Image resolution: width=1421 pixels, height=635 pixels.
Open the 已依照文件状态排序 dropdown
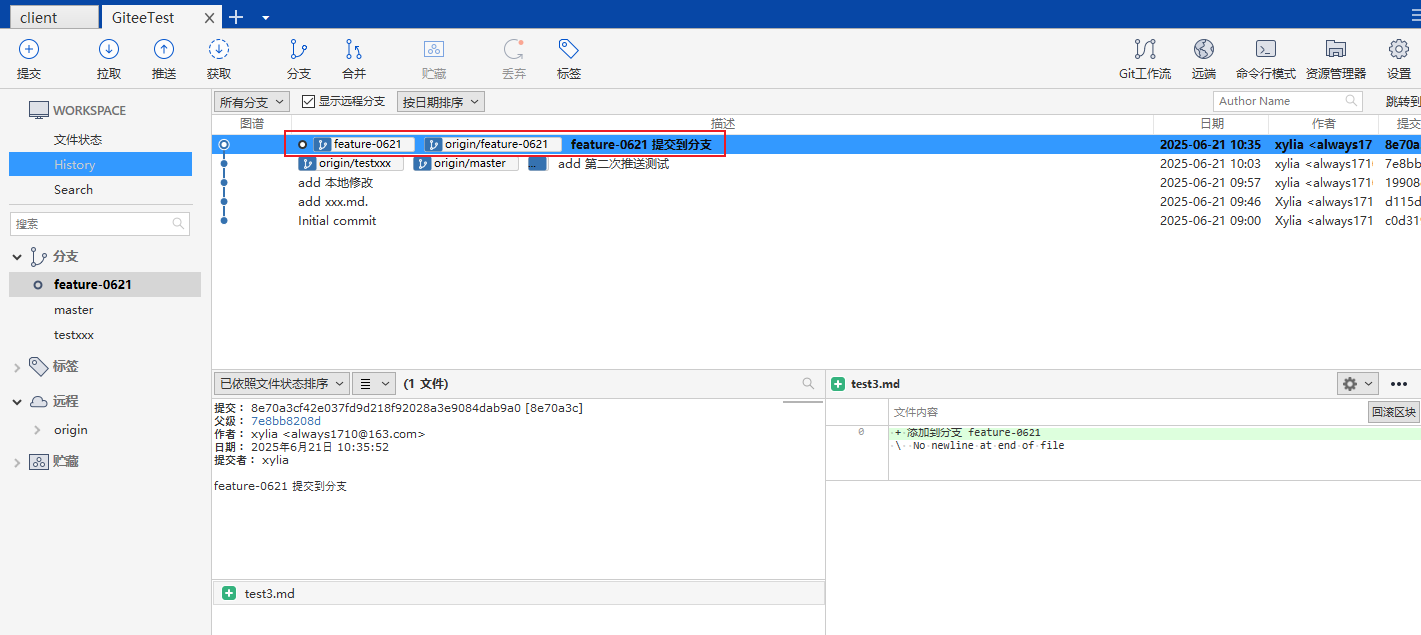(x=281, y=384)
